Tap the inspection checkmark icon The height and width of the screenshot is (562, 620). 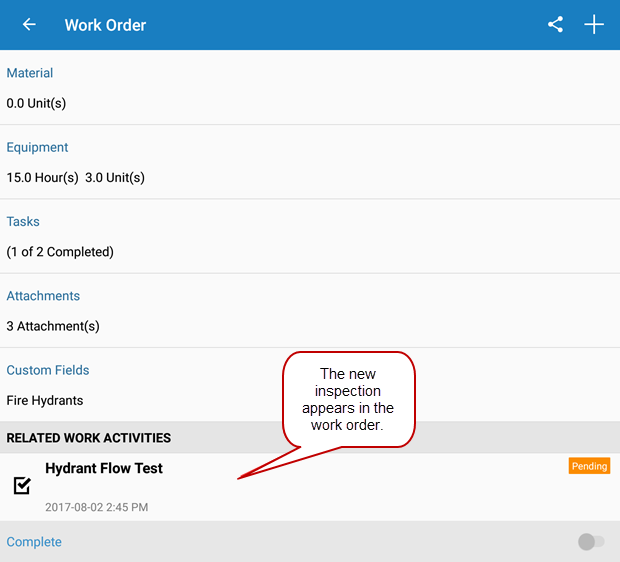click(x=22, y=486)
